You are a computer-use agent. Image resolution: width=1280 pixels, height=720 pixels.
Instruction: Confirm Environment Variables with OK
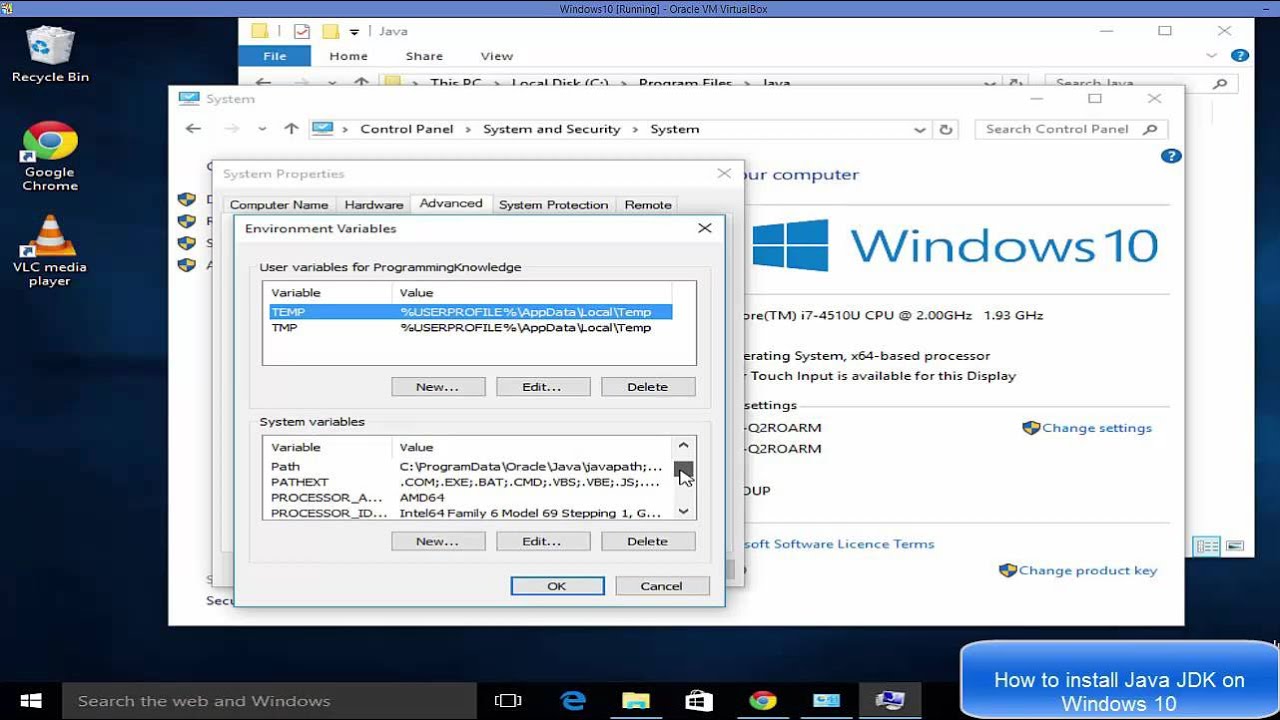click(557, 586)
